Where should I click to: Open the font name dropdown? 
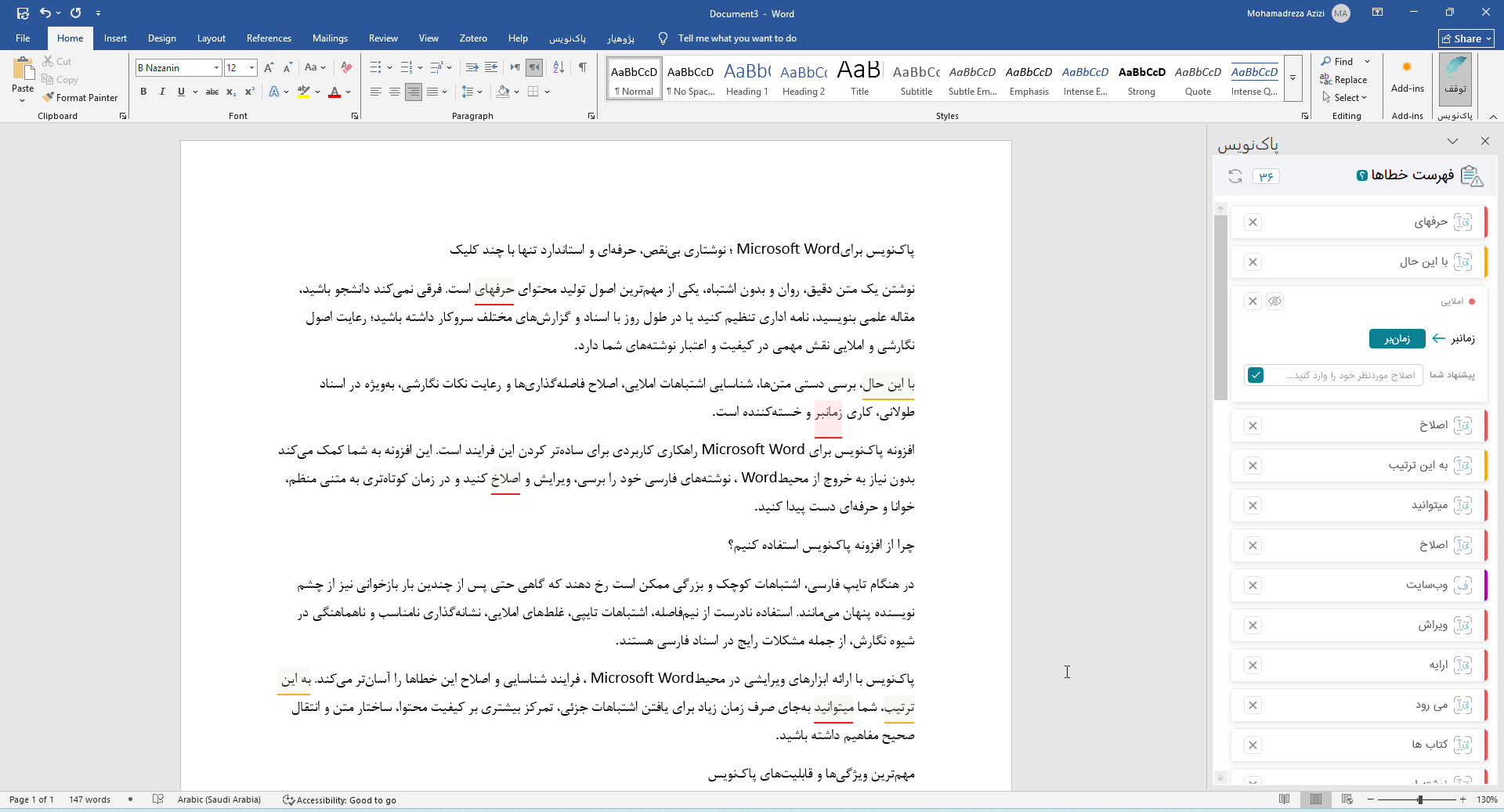point(216,68)
